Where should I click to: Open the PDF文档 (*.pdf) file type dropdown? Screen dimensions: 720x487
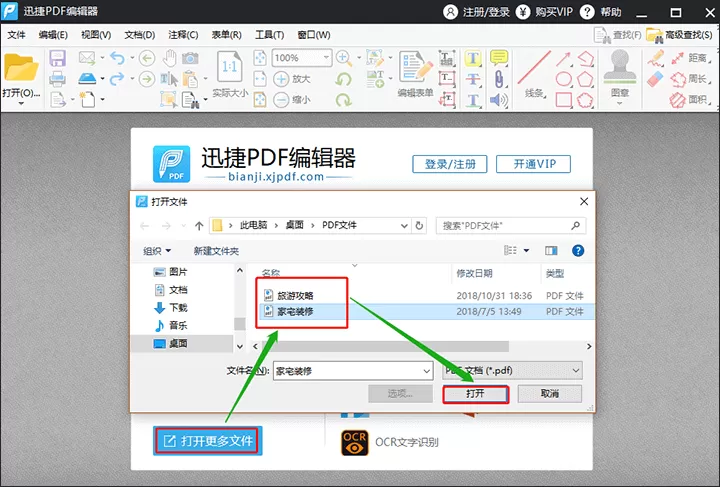(x=512, y=371)
